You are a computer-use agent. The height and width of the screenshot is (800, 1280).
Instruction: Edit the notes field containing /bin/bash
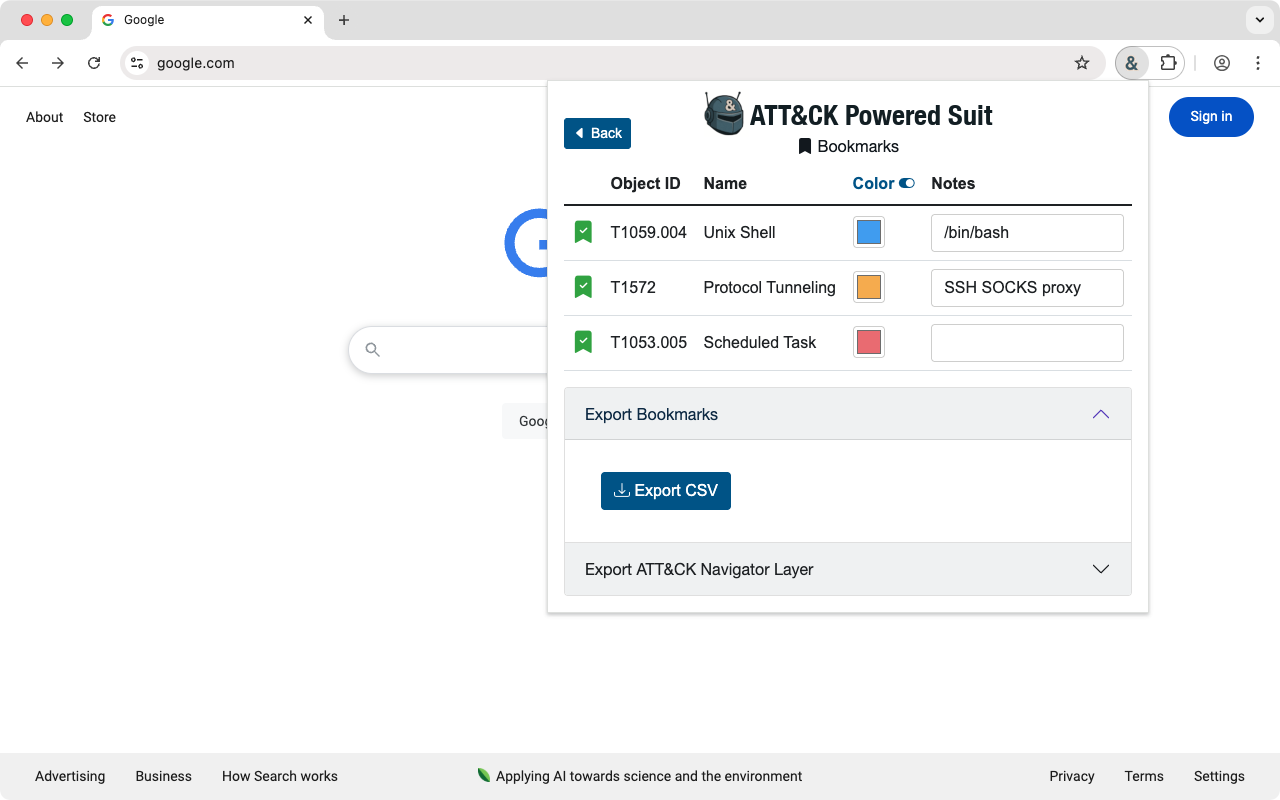tap(1027, 233)
